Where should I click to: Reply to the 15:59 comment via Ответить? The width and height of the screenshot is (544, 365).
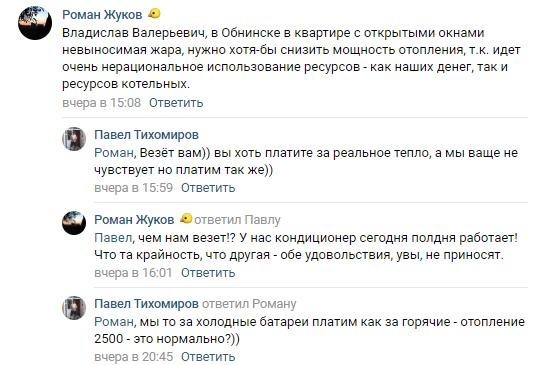208,188
